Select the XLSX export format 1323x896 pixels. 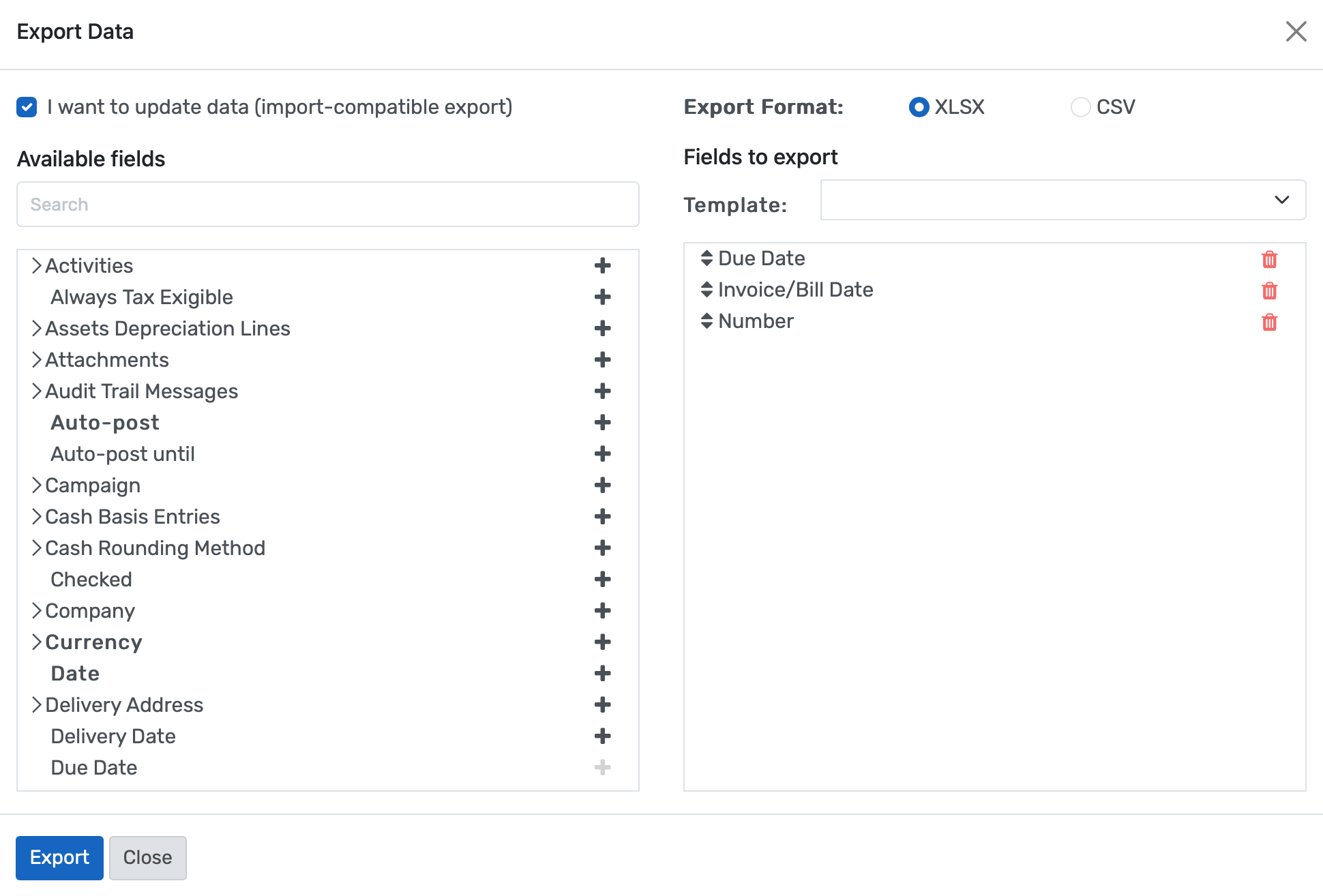pos(919,107)
